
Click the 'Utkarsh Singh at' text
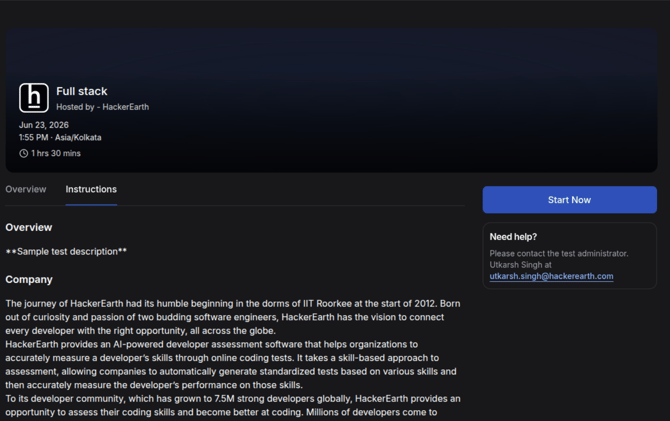520,265
